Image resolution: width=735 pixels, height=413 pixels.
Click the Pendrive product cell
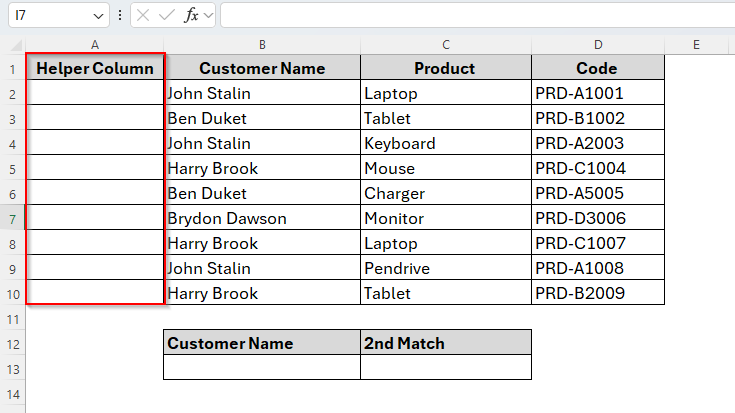point(446,268)
